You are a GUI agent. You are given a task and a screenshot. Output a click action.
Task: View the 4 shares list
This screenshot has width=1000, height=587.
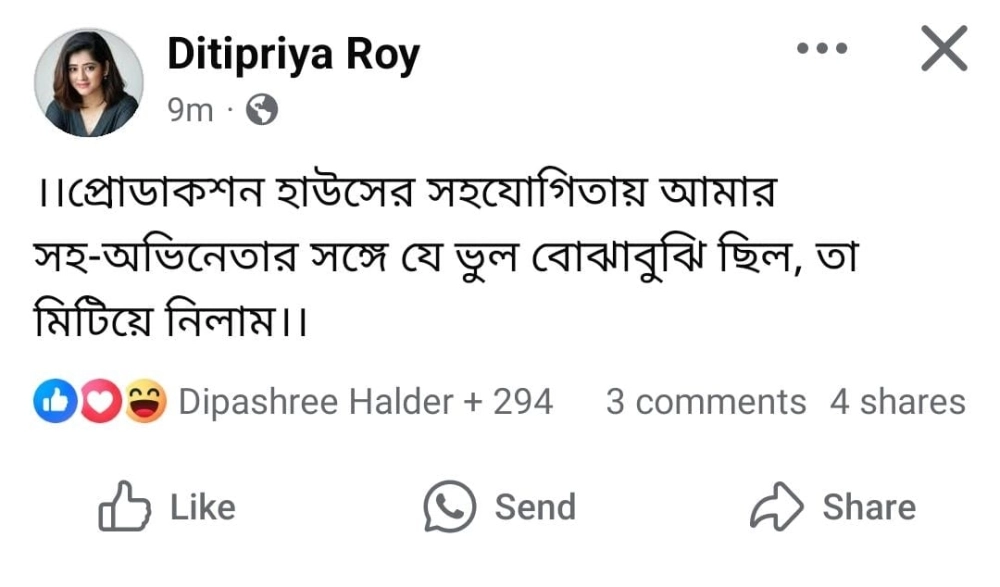click(x=897, y=402)
